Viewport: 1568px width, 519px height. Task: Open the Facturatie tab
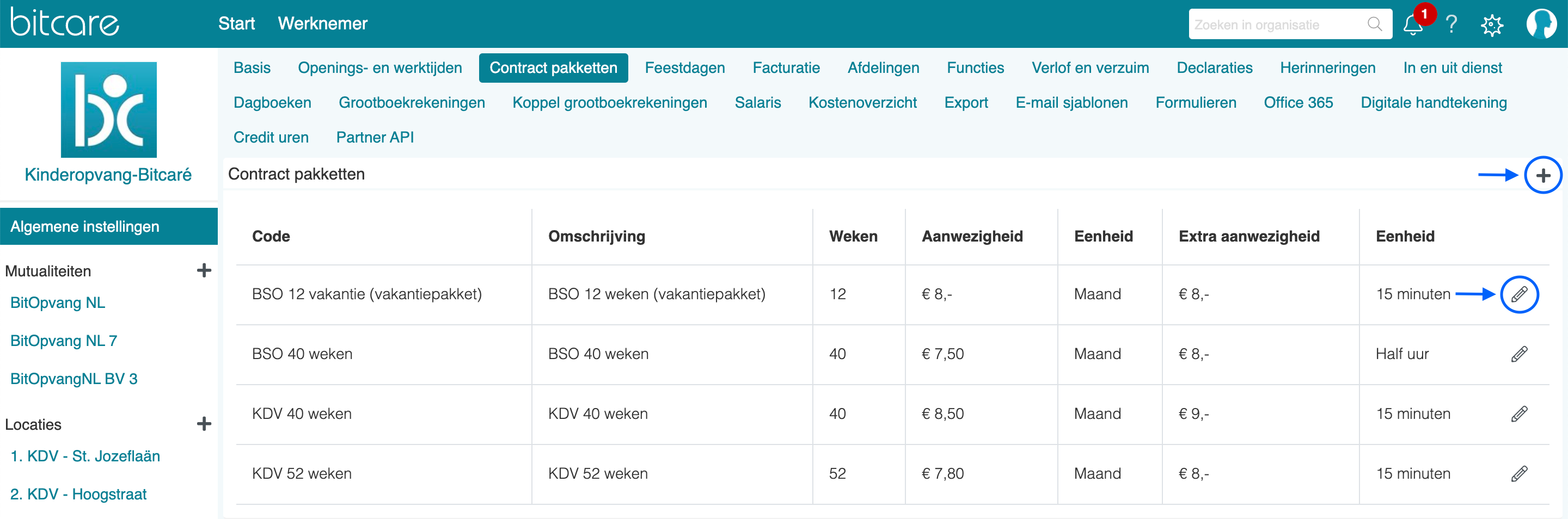[785, 67]
